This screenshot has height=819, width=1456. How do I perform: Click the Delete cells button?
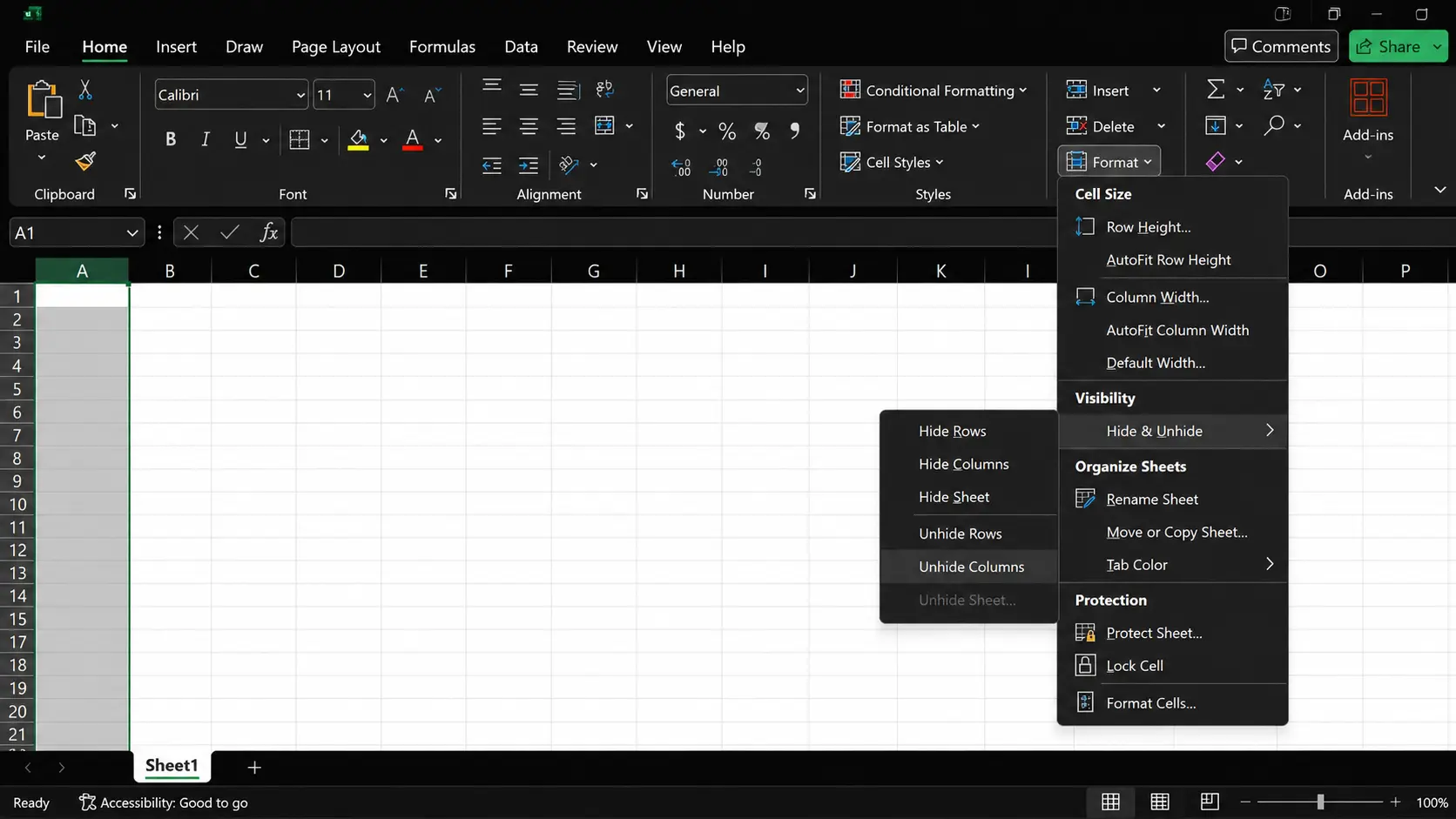[1101, 126]
